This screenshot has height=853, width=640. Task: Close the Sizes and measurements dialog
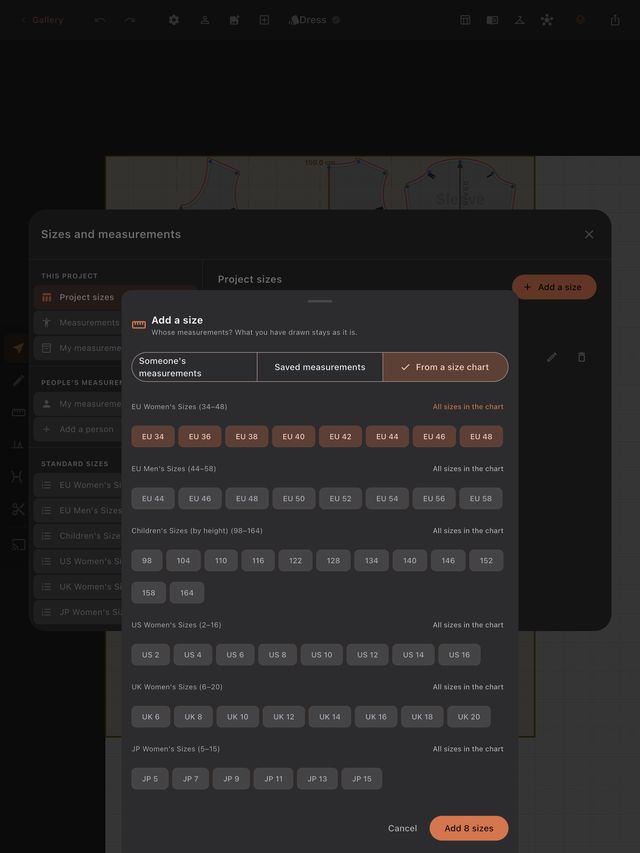(x=589, y=234)
